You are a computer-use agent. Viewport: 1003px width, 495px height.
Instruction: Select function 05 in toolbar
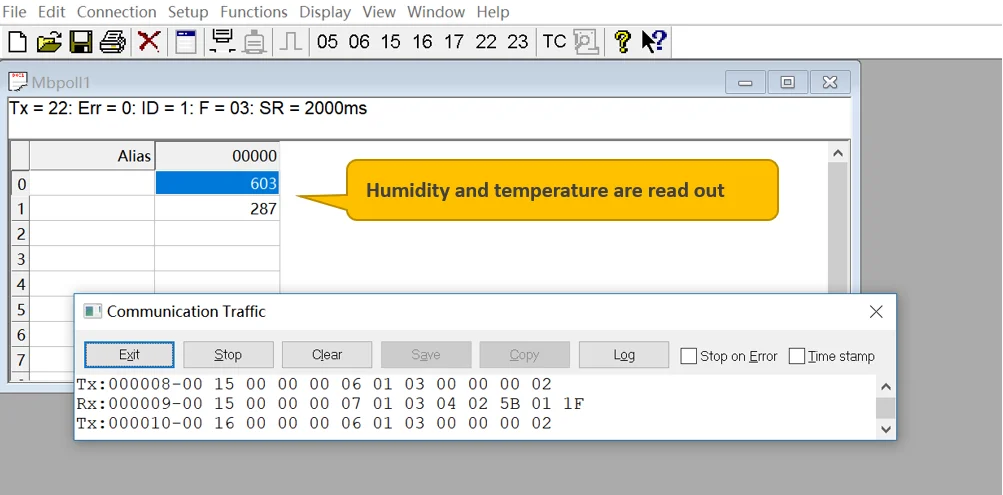click(x=327, y=42)
